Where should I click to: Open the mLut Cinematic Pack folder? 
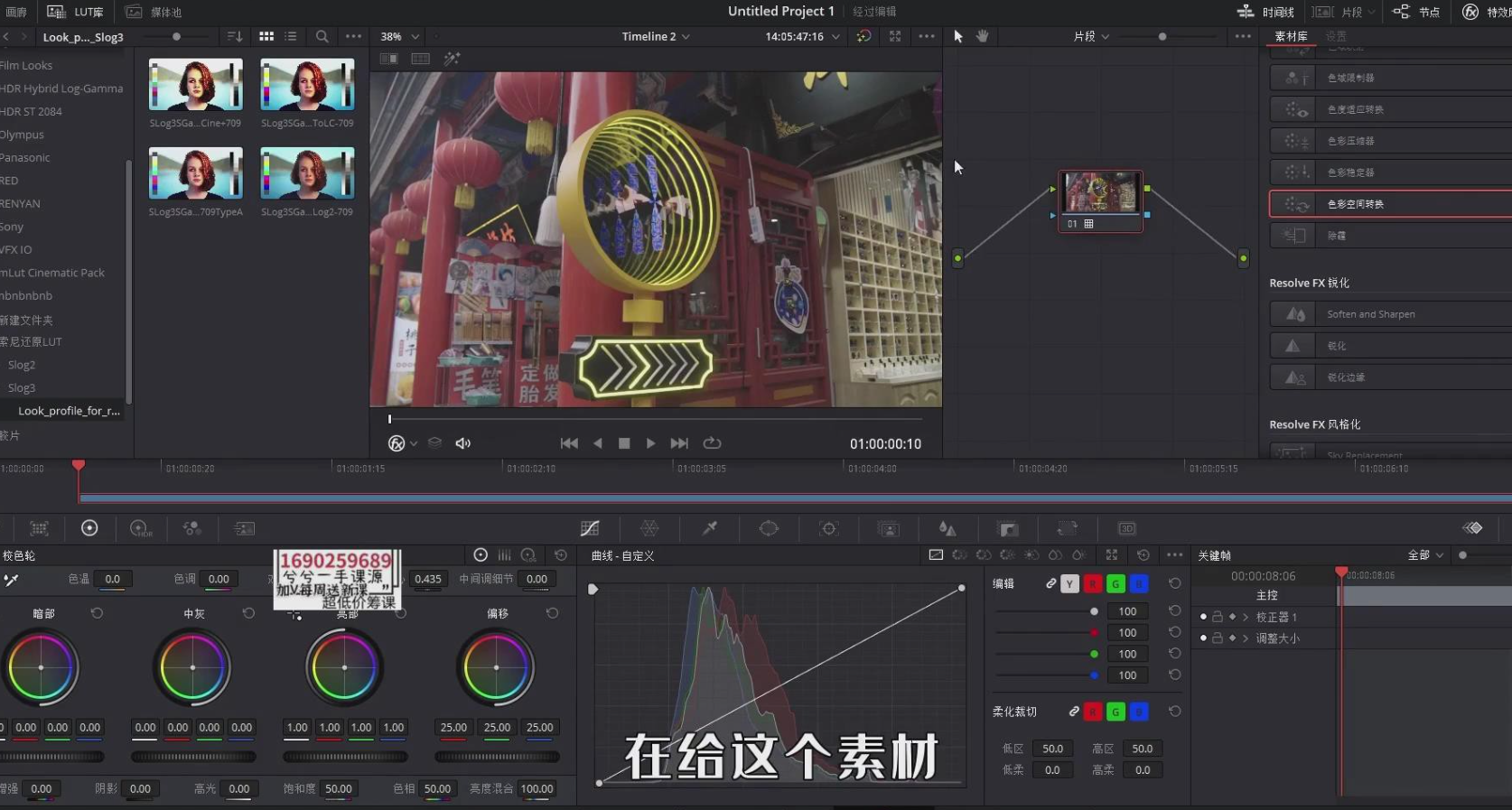click(x=52, y=273)
